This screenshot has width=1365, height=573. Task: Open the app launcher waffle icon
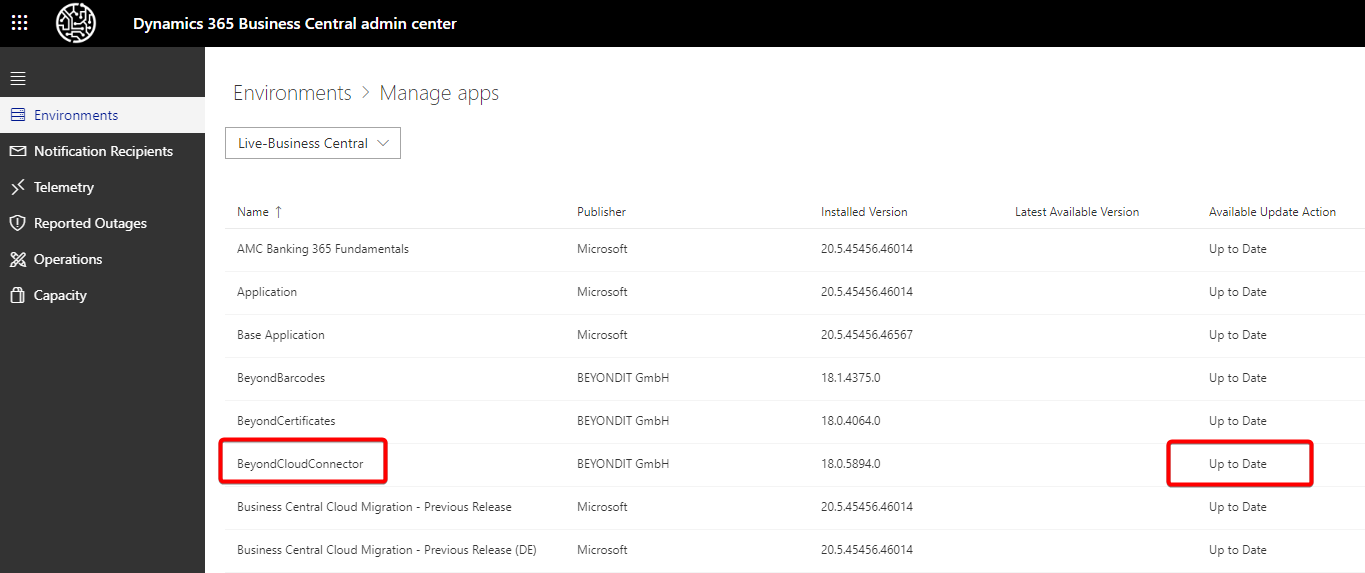pyautogui.click(x=19, y=23)
